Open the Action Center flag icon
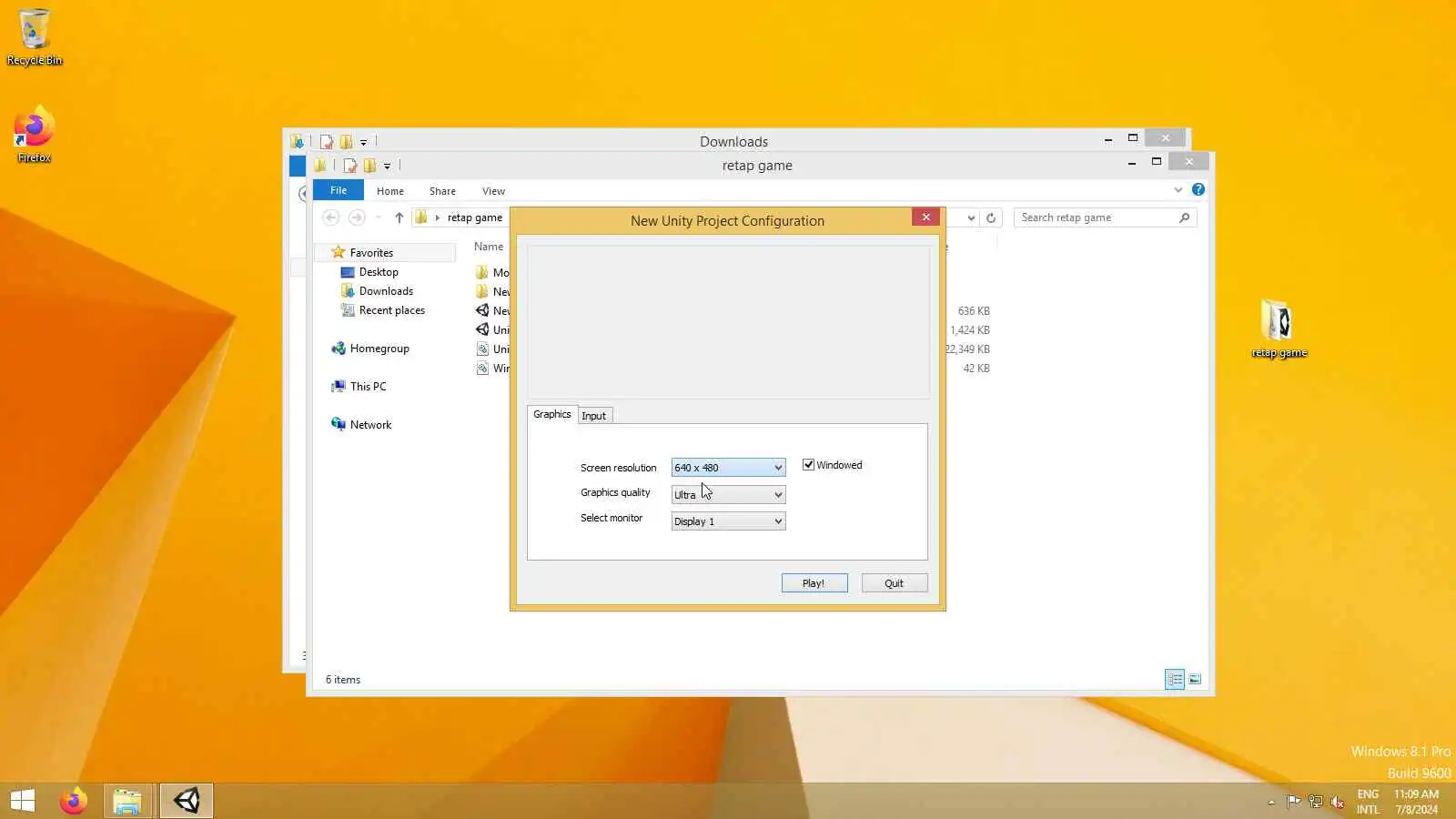Screen dimensions: 1456x819 [x=1293, y=802]
